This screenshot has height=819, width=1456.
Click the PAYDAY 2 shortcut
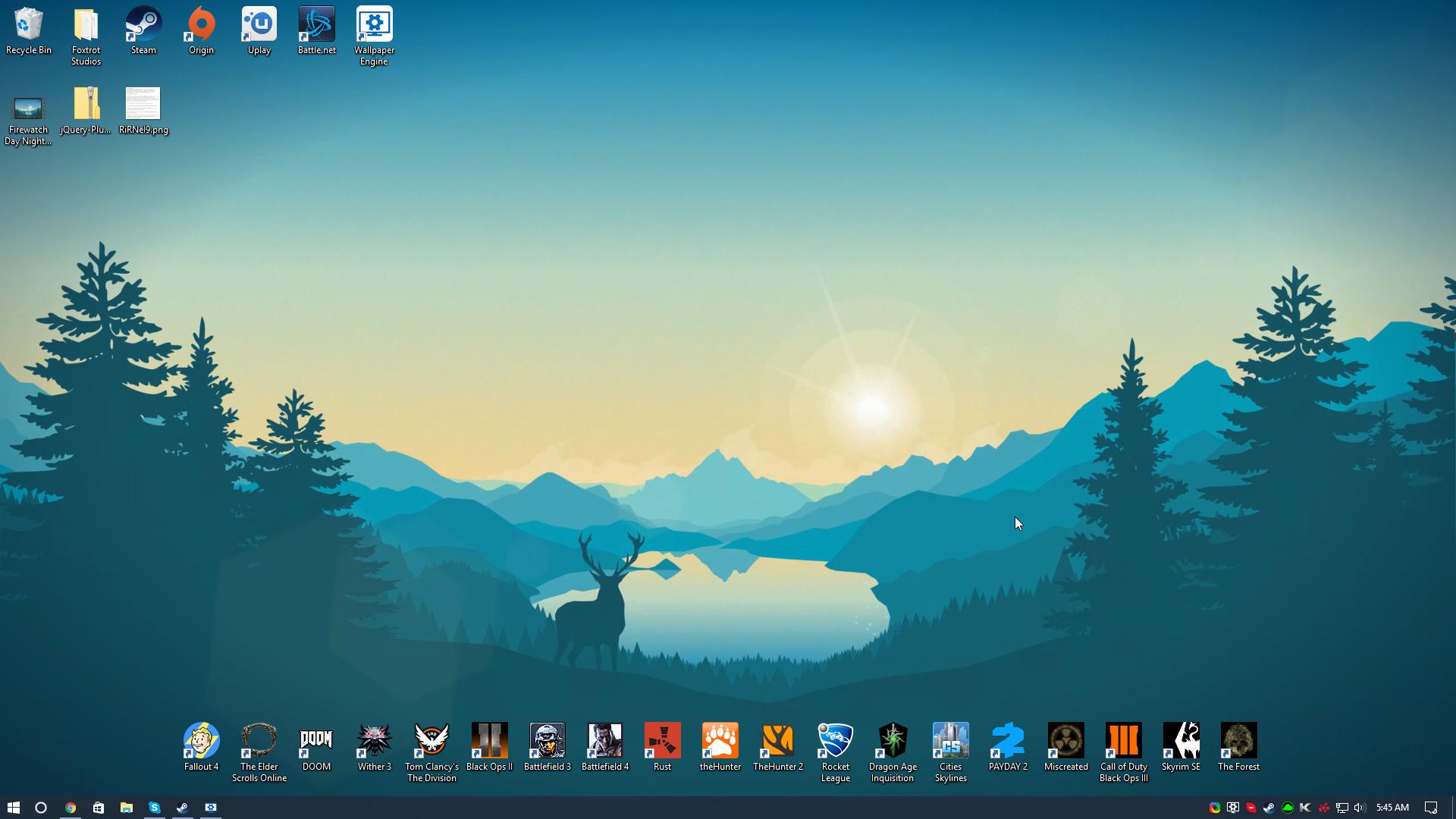pos(1008,741)
